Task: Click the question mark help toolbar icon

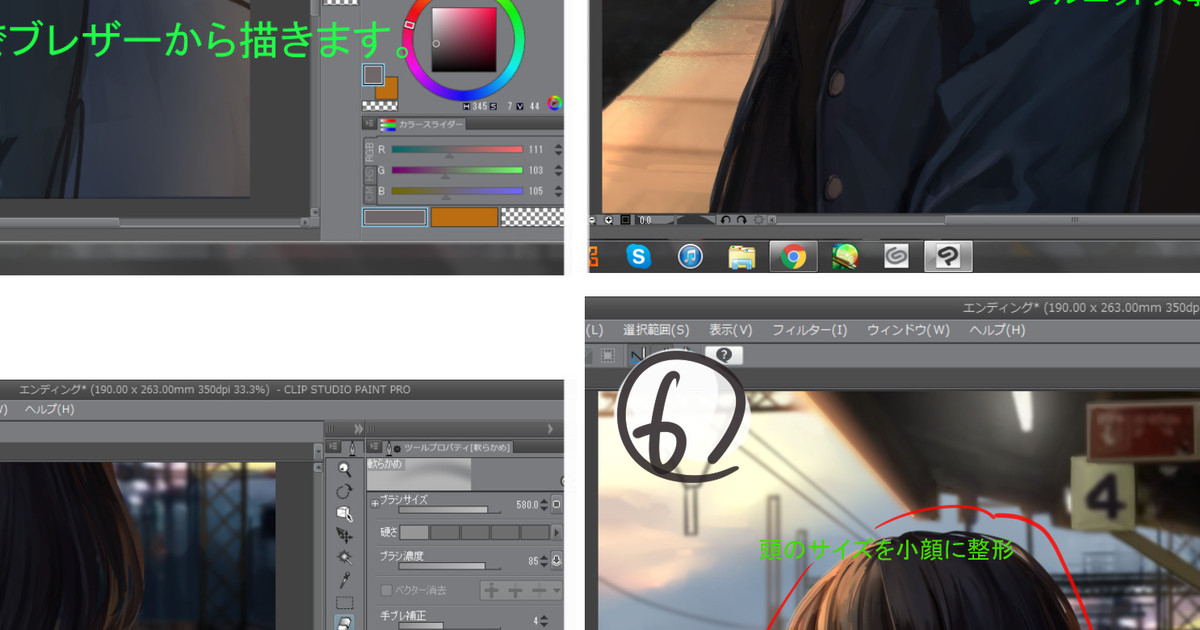Action: [x=724, y=355]
